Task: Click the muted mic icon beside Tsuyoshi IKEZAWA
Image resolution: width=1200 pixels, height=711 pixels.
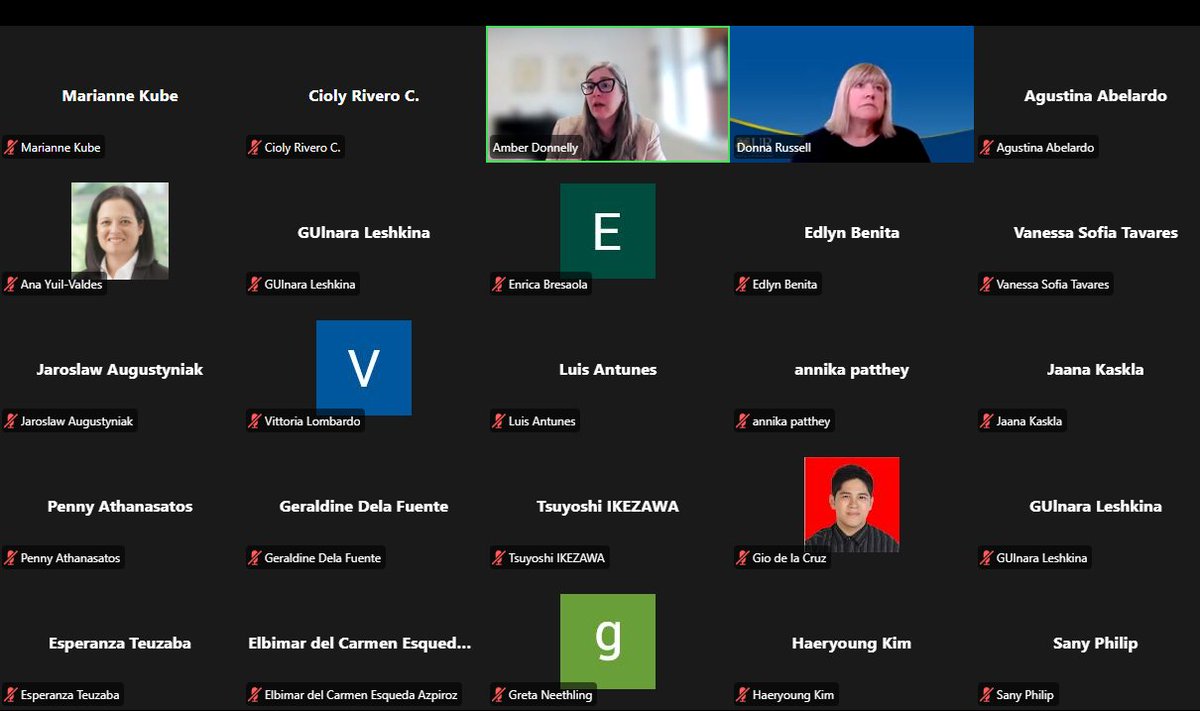Action: [499, 558]
